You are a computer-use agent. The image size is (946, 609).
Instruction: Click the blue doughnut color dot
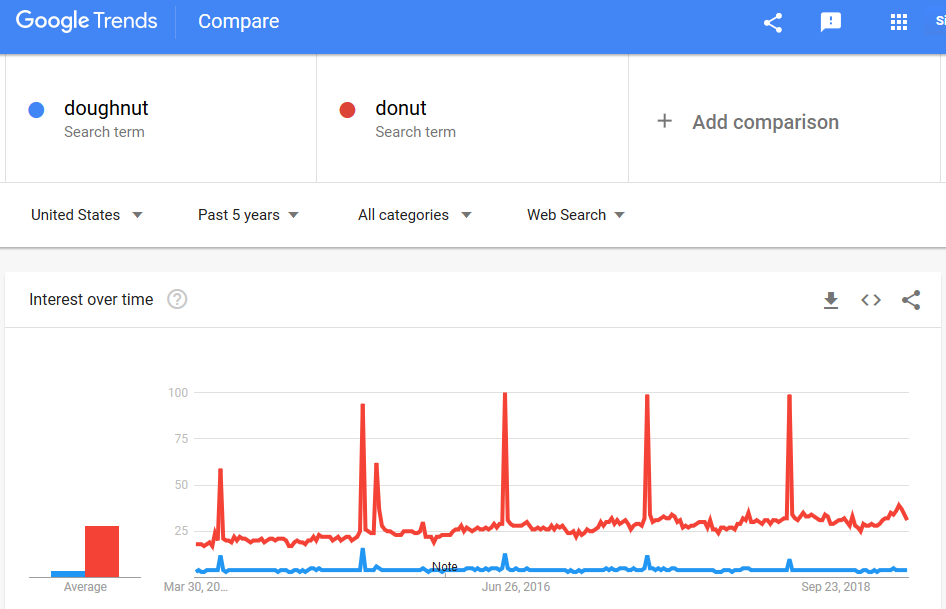tap(36, 110)
